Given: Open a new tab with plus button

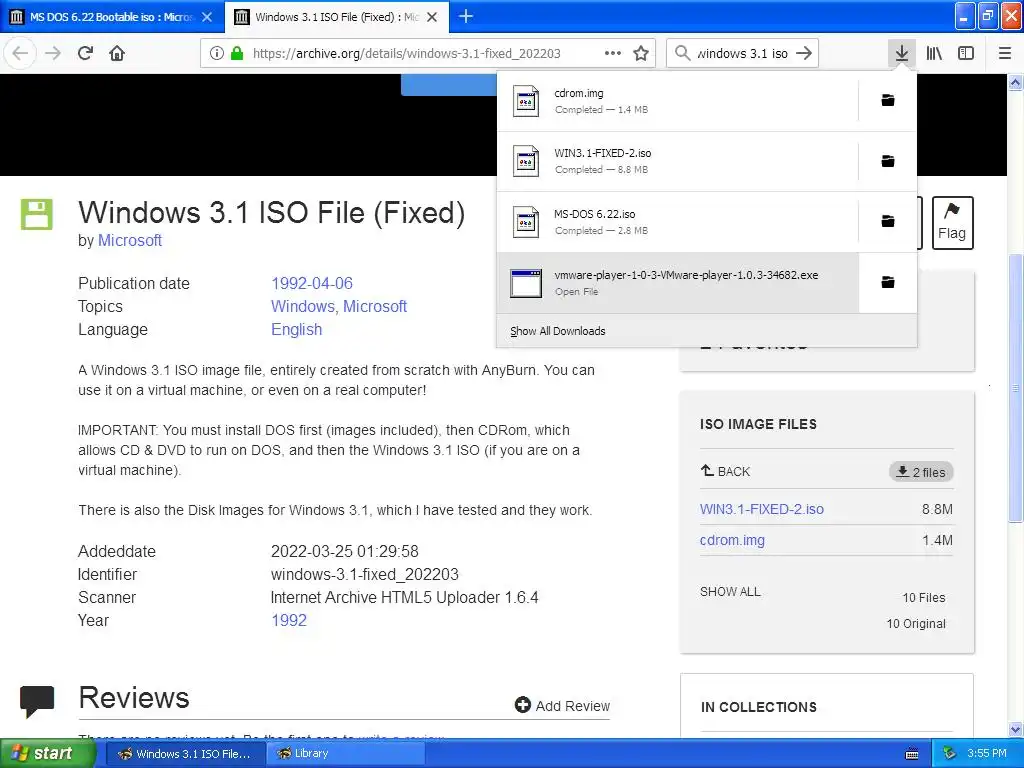Looking at the screenshot, I should 466,16.
